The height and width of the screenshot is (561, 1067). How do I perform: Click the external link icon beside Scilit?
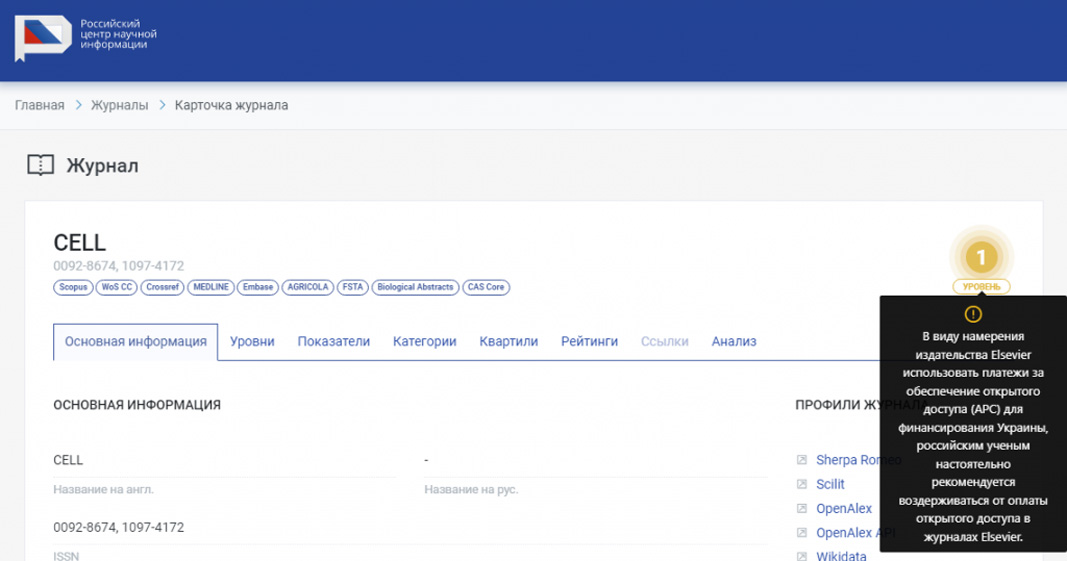802,484
